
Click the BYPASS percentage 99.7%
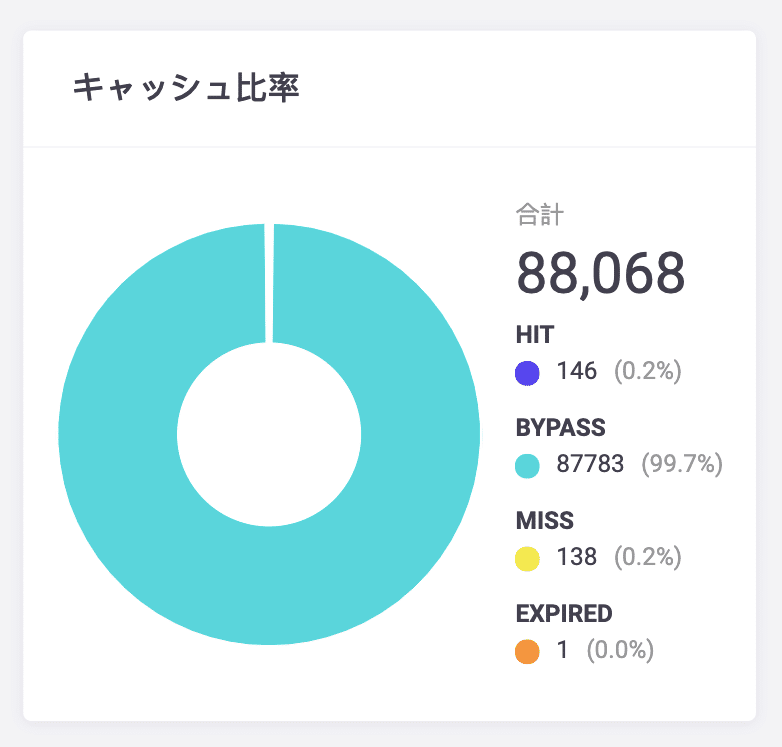(682, 464)
